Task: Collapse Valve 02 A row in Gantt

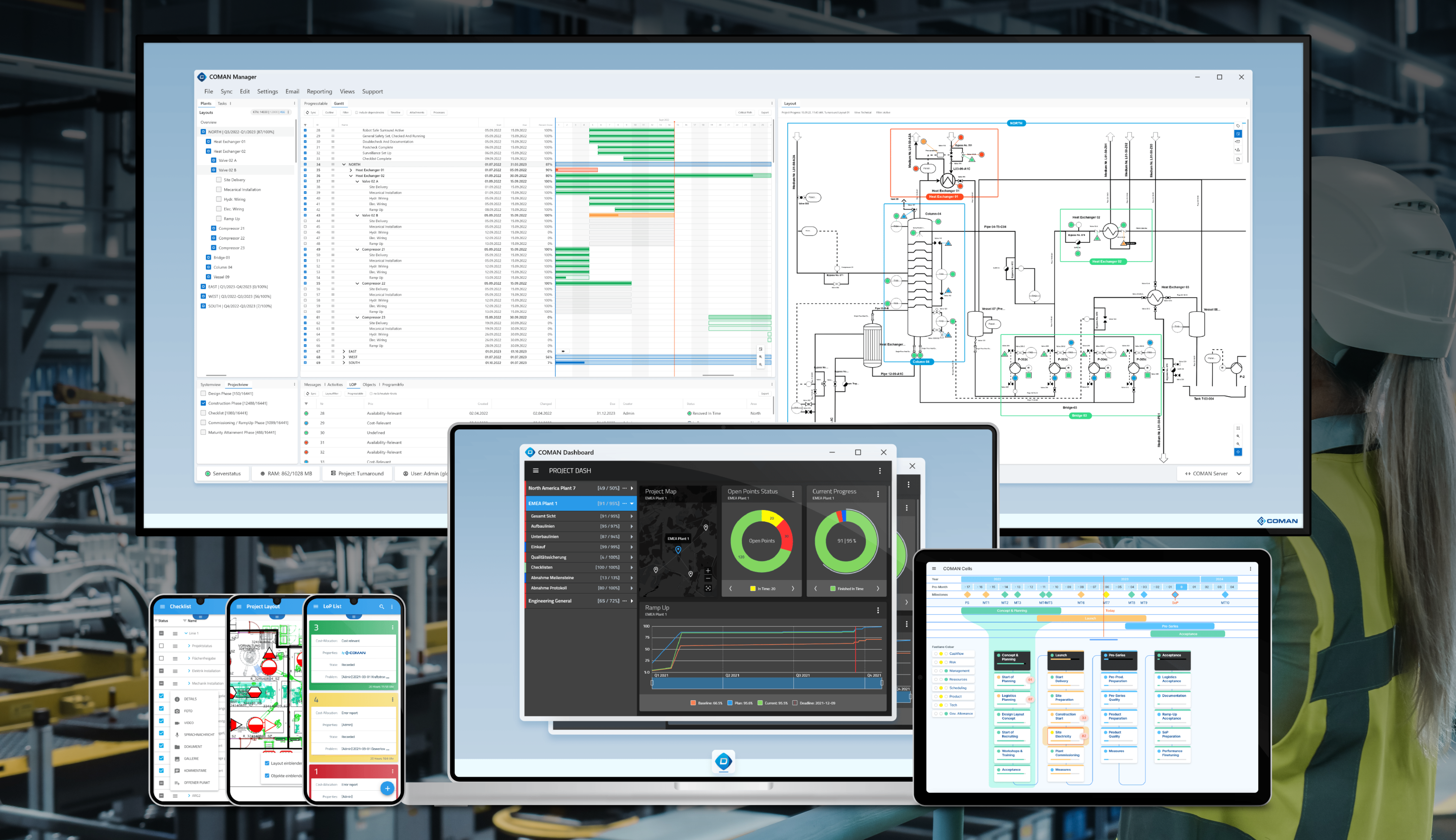Action: click(357, 181)
